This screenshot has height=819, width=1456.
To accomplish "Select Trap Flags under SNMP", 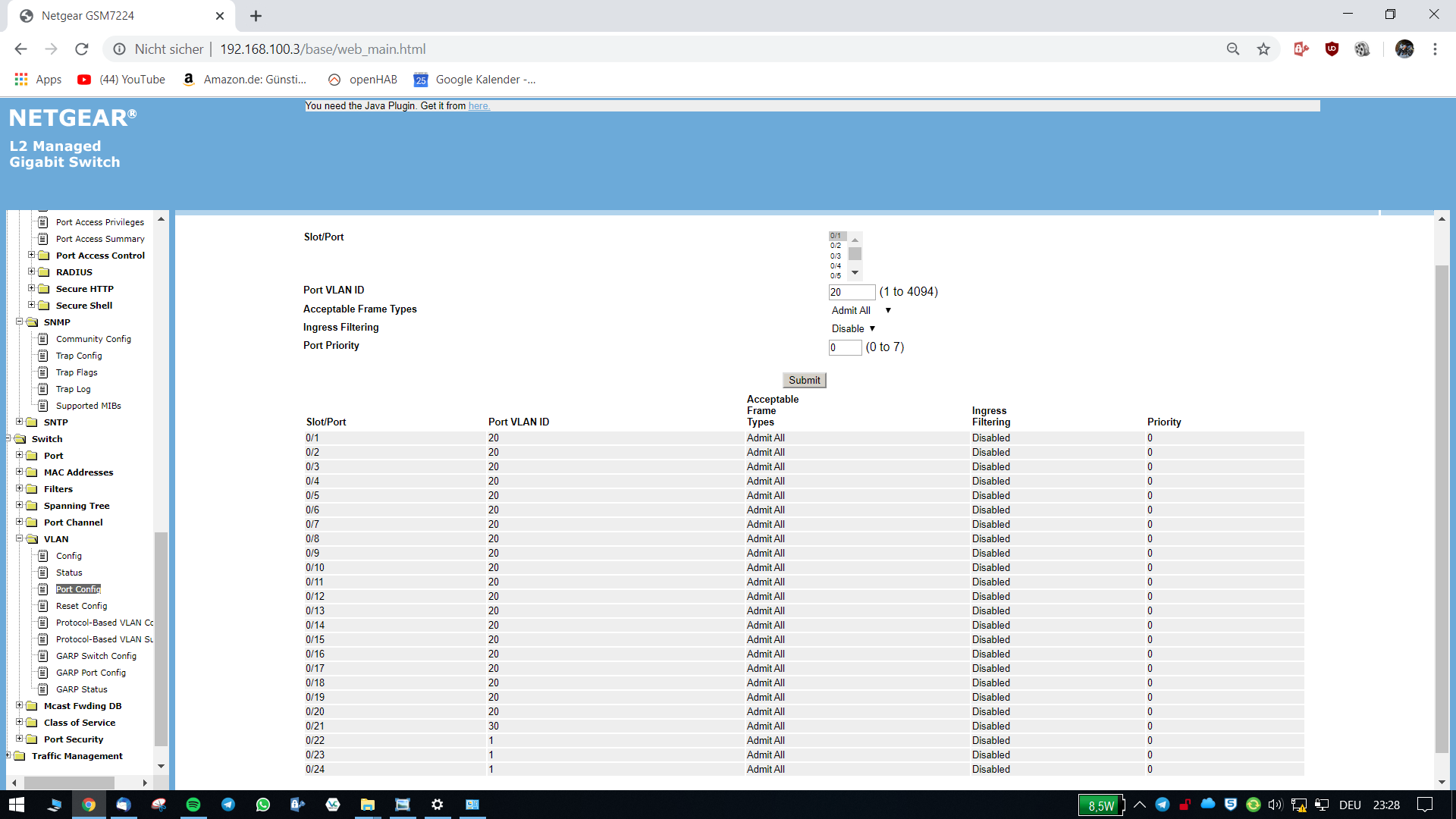I will [x=77, y=372].
